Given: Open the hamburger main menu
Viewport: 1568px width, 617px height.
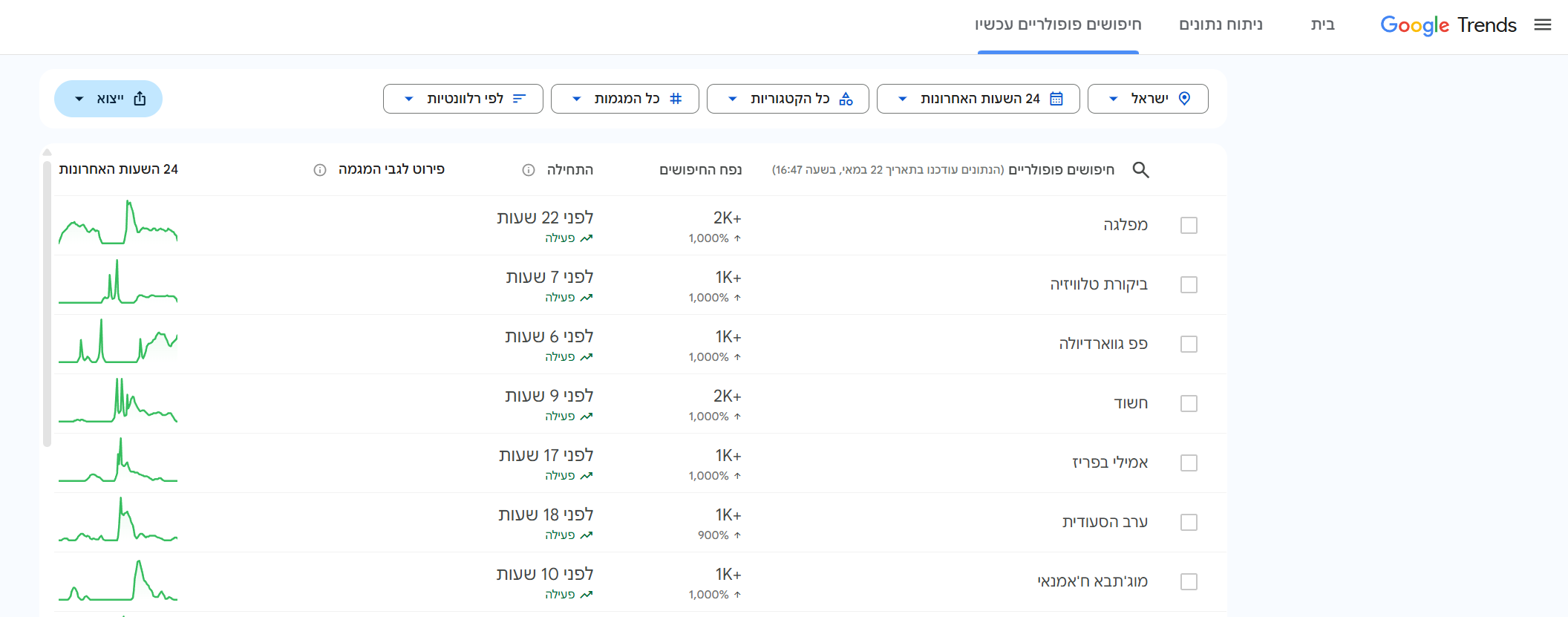Looking at the screenshot, I should [x=1543, y=25].
